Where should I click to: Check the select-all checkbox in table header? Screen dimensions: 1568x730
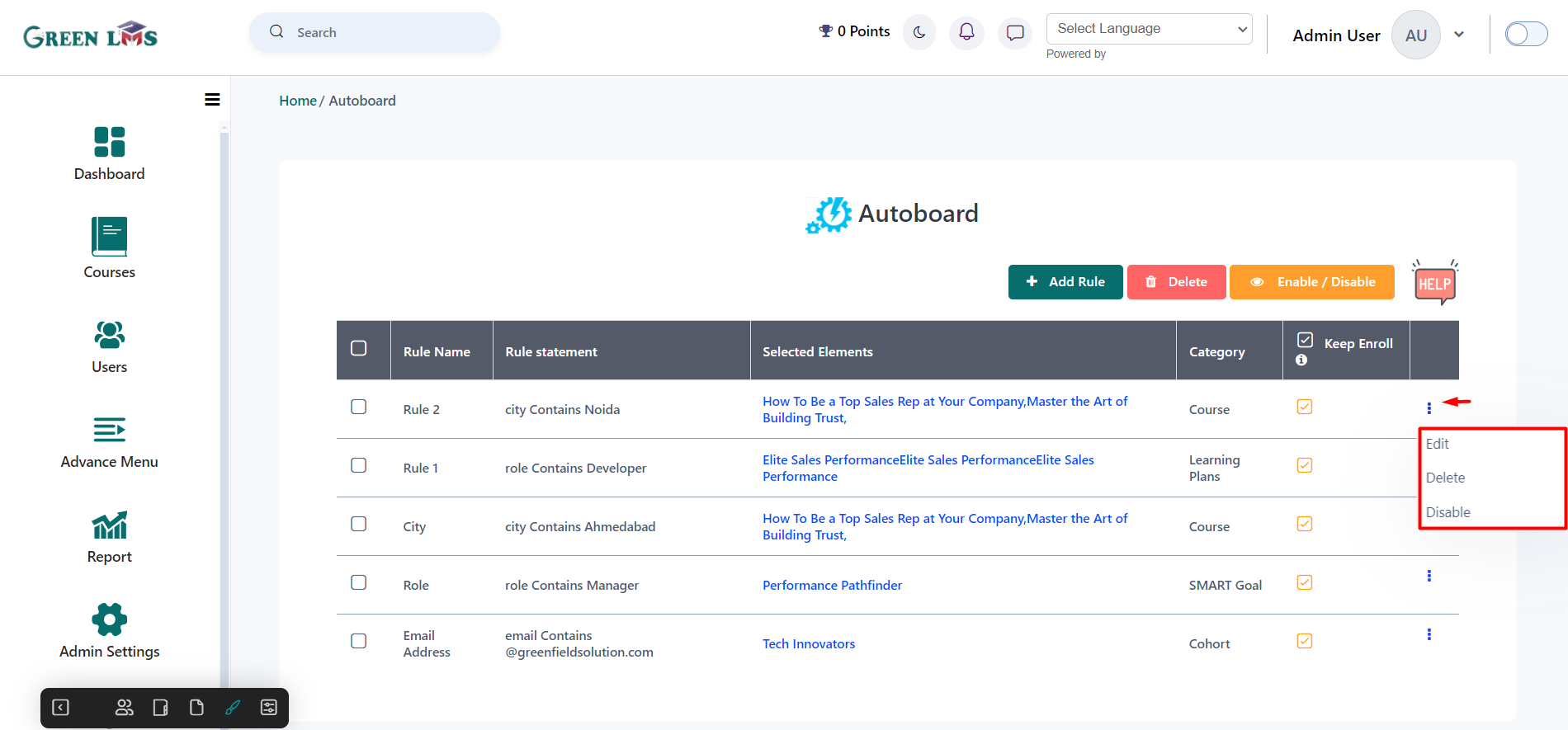[359, 348]
